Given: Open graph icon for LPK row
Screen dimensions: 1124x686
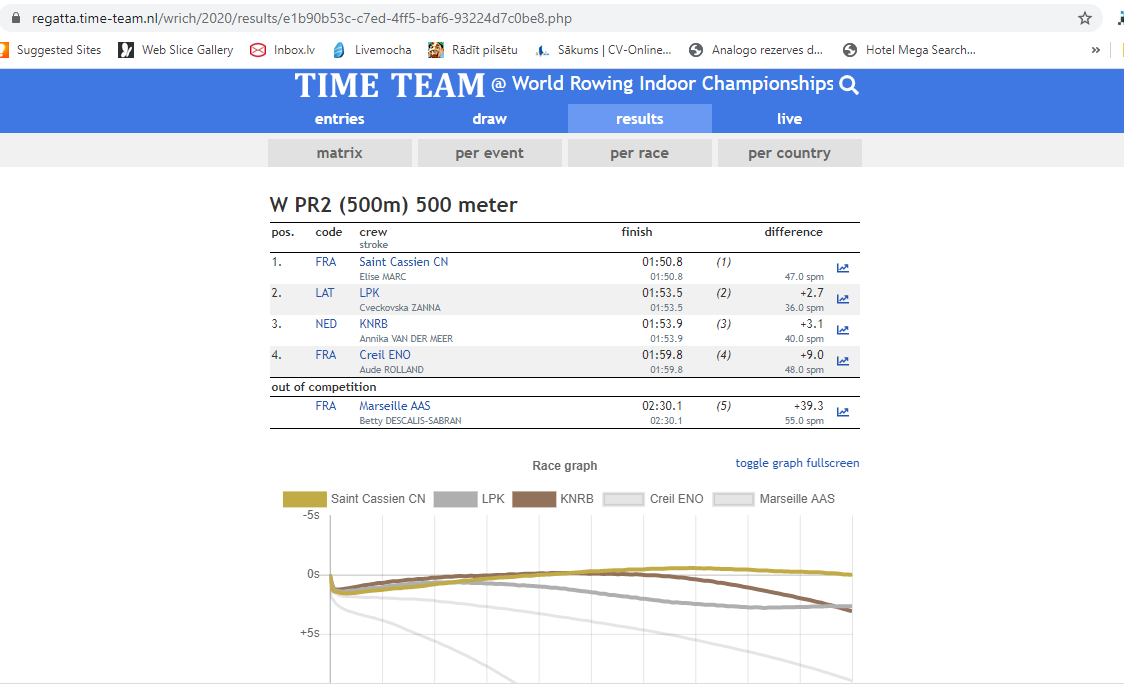Looking at the screenshot, I should click(x=843, y=299).
